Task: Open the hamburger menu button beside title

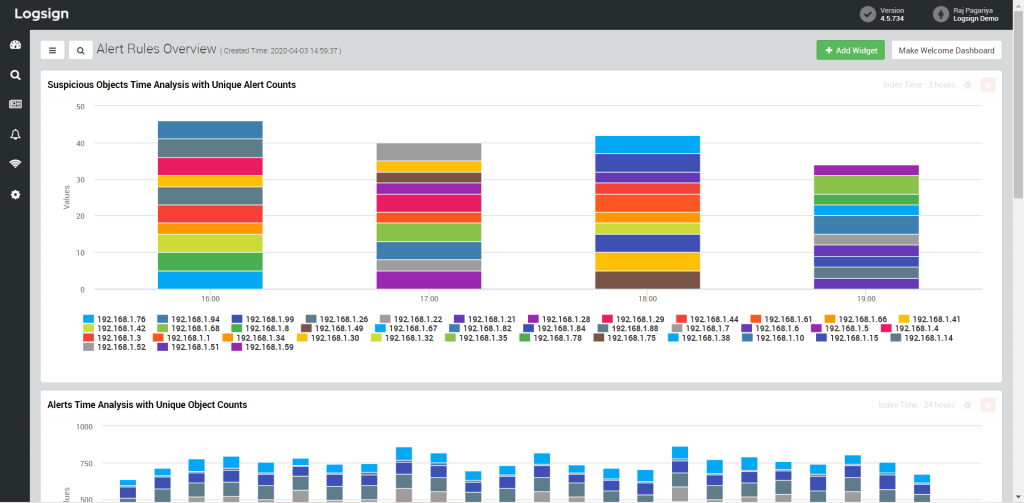Action: [x=52, y=50]
